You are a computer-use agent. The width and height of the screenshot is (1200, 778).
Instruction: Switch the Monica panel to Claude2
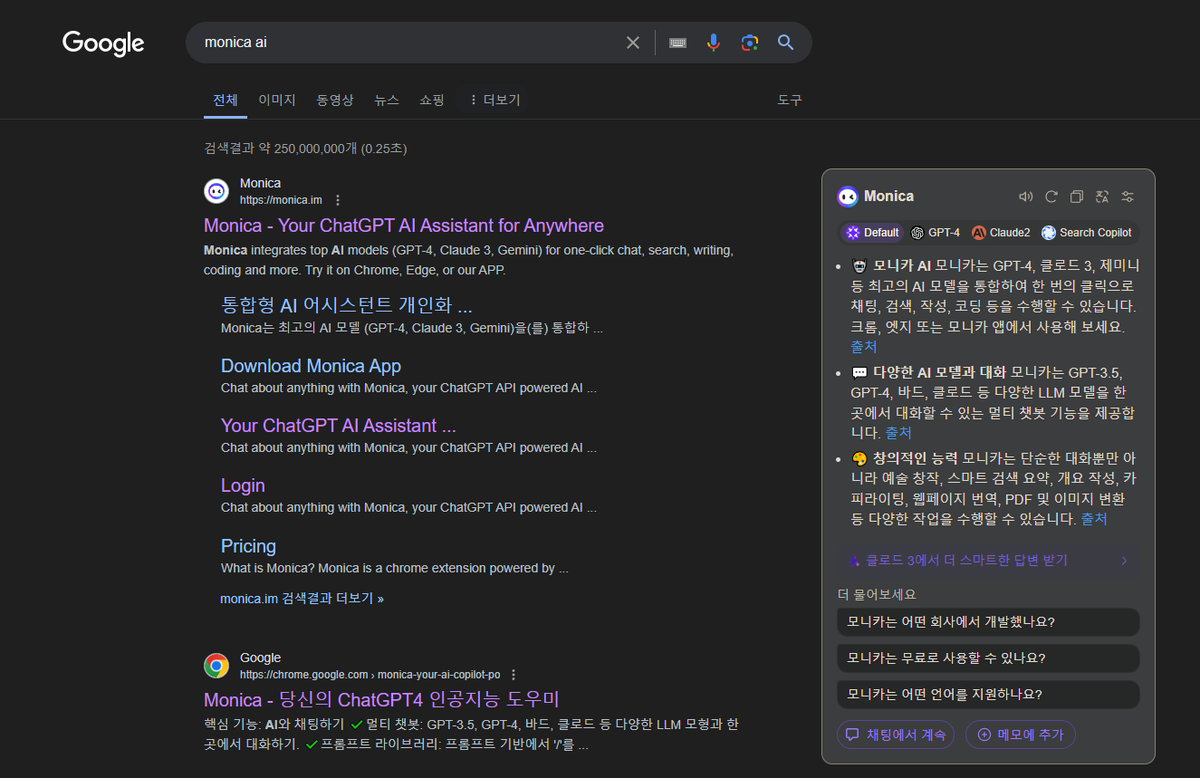tap(1001, 233)
